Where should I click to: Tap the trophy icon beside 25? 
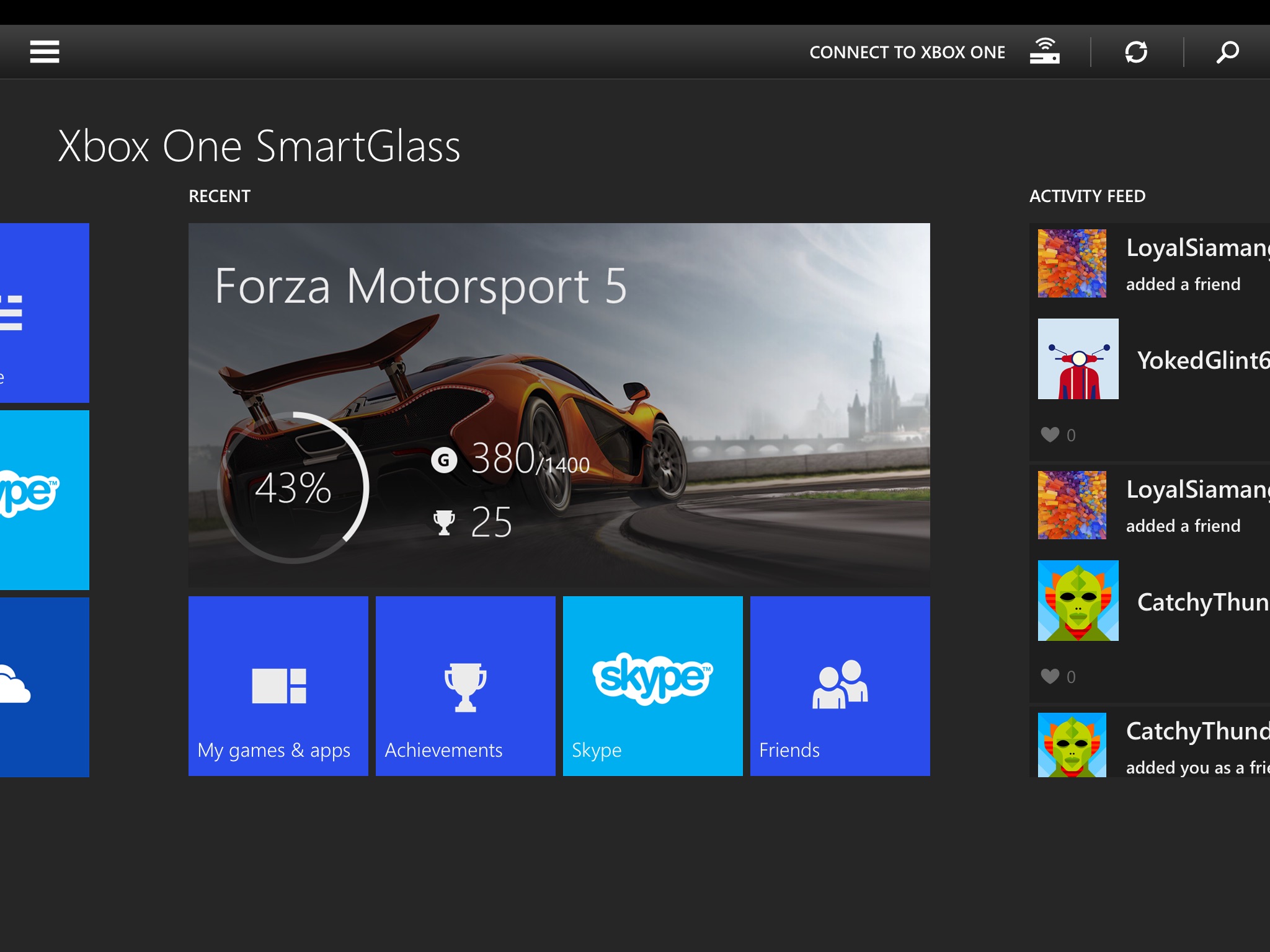click(x=444, y=522)
